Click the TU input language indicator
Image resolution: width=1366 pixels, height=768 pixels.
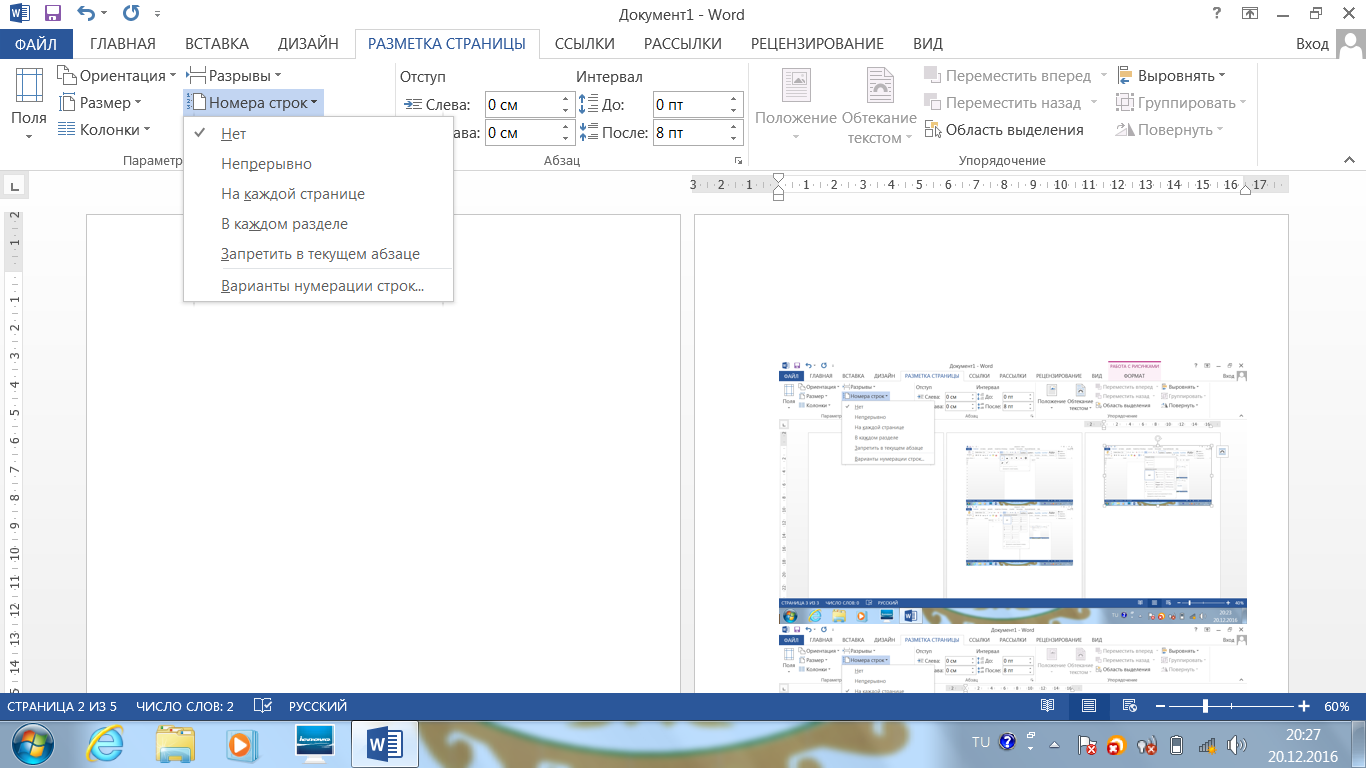981,743
